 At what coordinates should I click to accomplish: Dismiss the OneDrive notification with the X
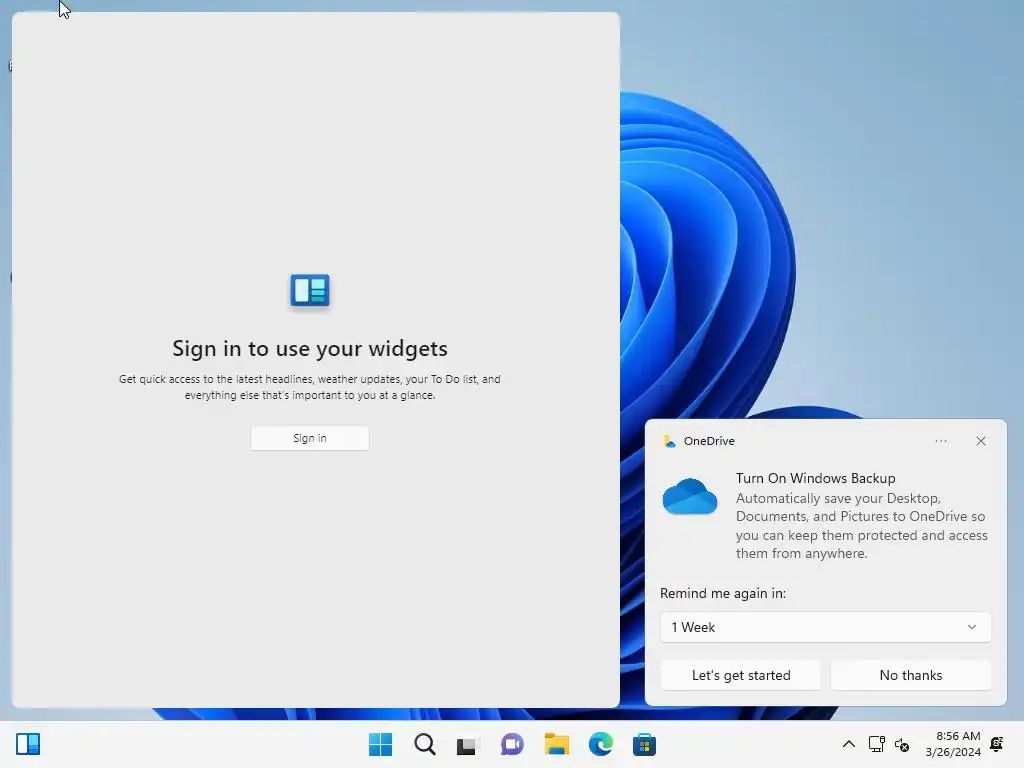[981, 441]
